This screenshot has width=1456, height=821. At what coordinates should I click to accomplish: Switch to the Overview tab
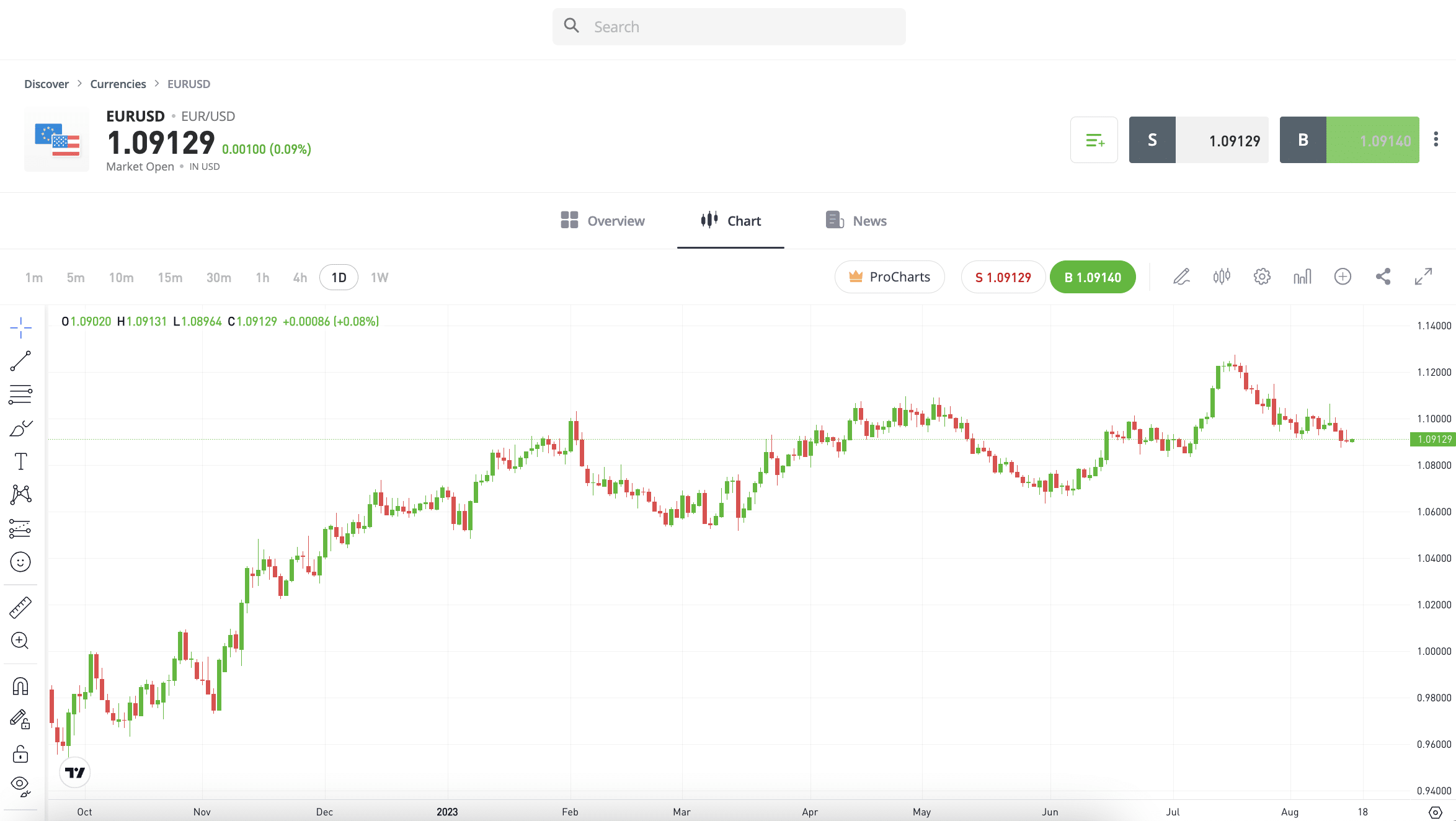(602, 221)
